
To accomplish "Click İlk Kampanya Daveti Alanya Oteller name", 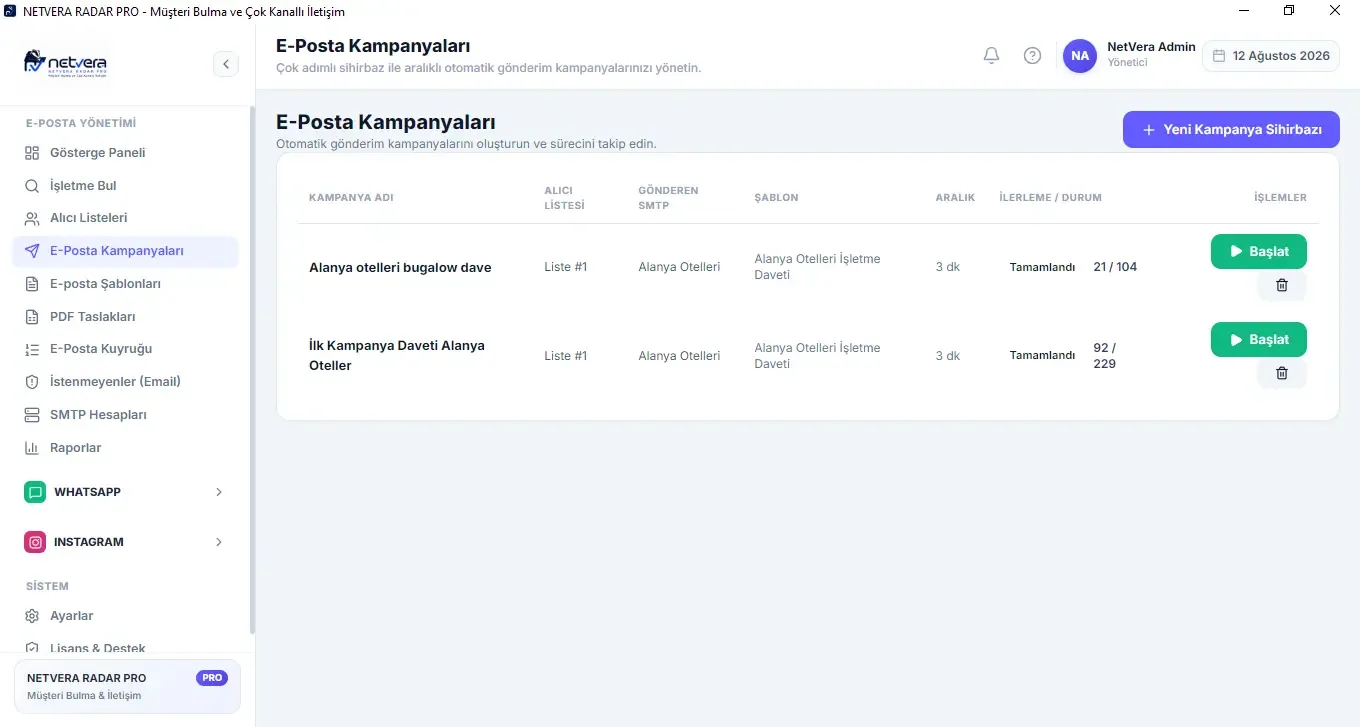I will point(397,355).
